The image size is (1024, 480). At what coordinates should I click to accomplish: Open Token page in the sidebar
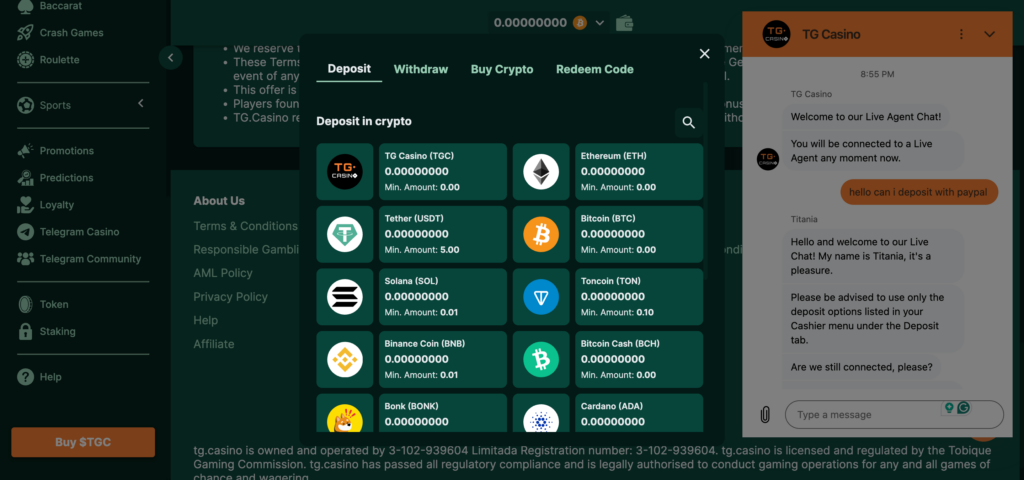tap(54, 304)
